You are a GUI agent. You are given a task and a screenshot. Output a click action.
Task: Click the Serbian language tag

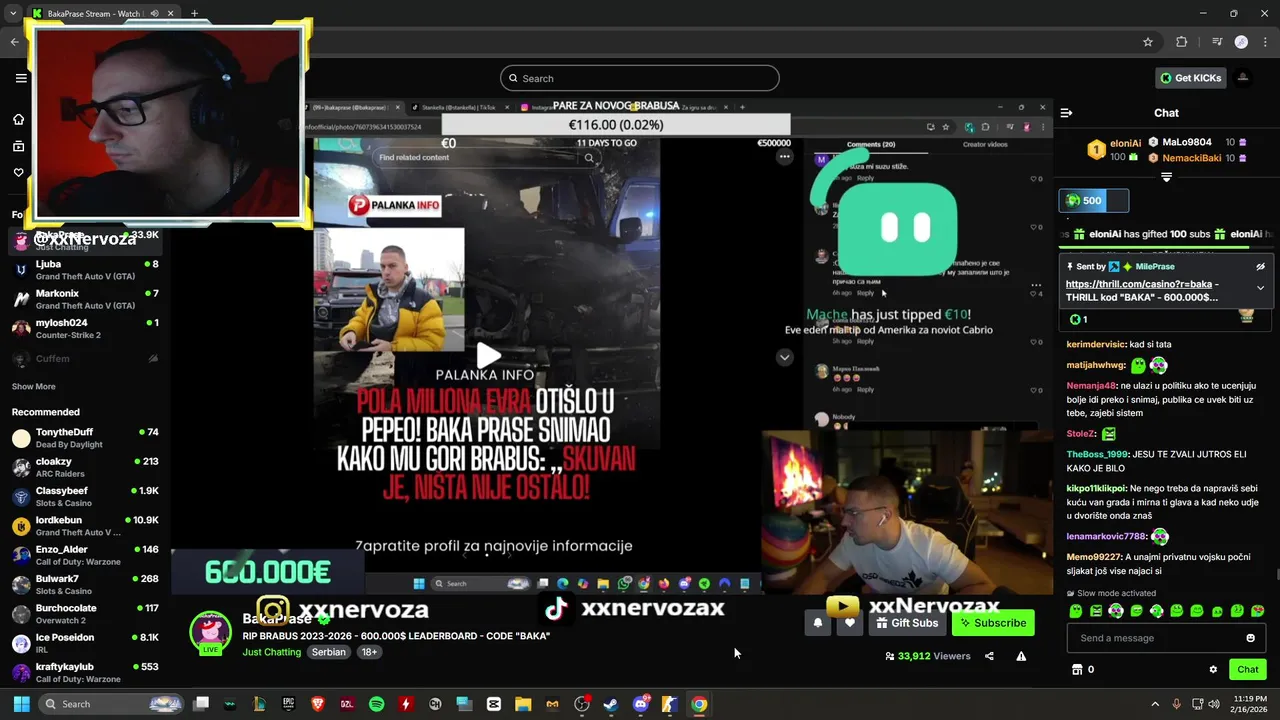point(328,652)
